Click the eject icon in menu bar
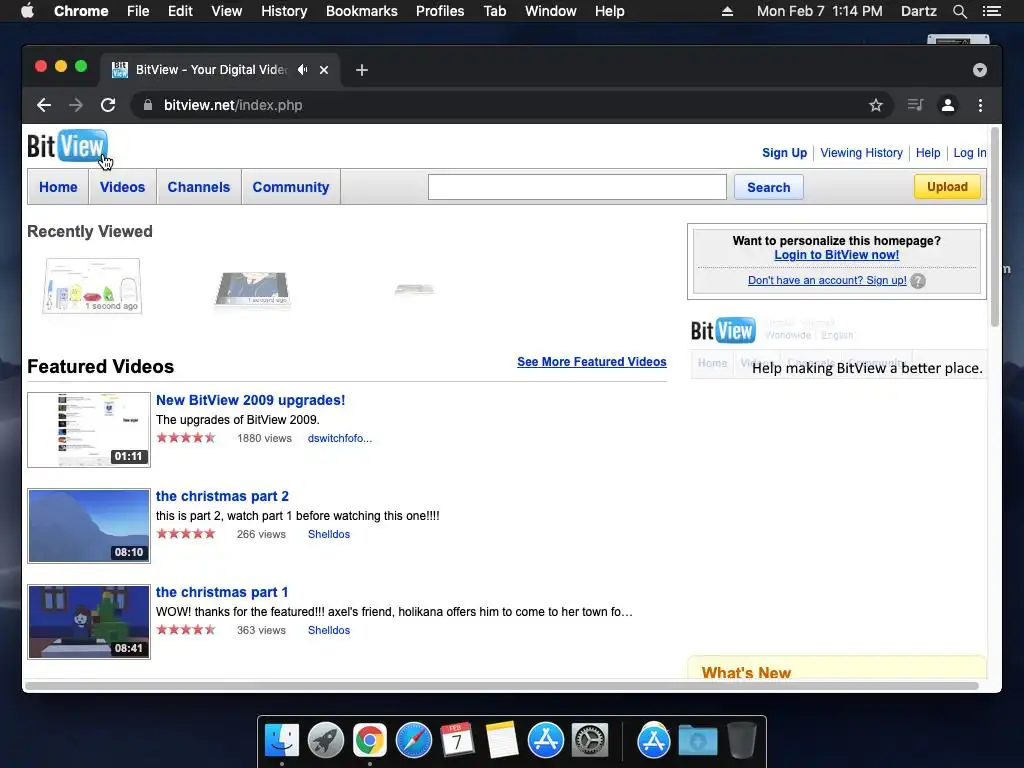The width and height of the screenshot is (1024, 768). pos(727,11)
